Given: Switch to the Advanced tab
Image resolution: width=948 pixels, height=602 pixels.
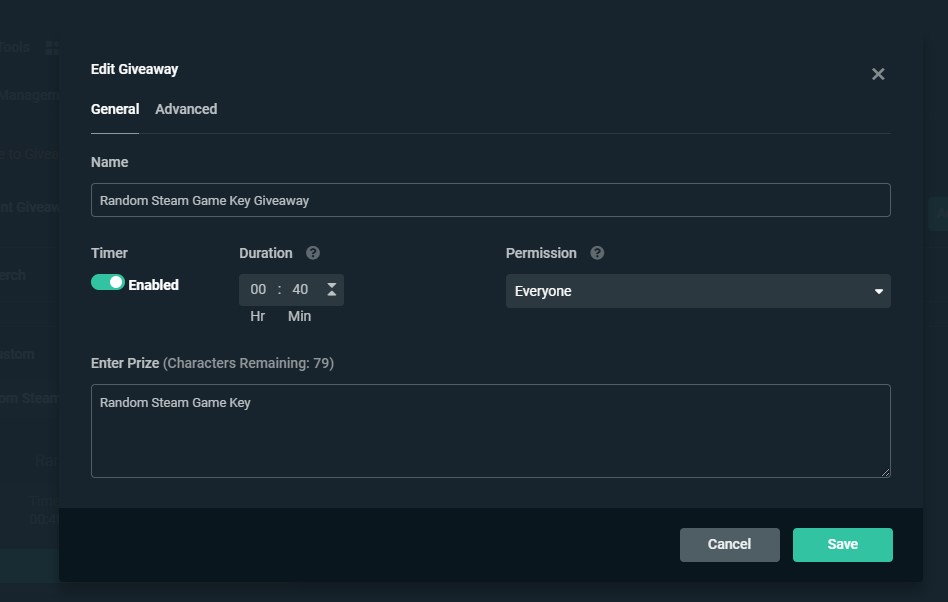Looking at the screenshot, I should click(186, 109).
